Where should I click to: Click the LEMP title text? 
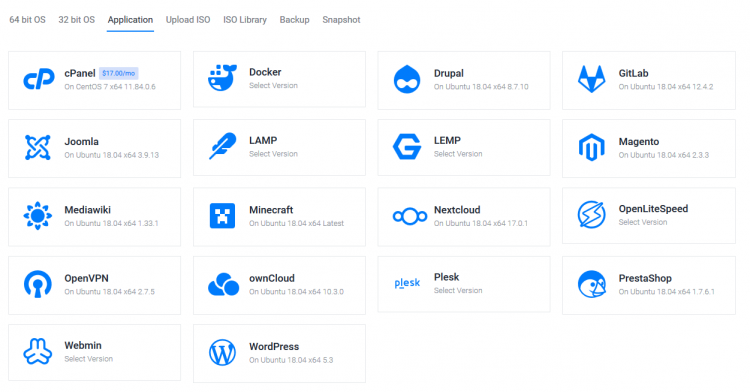point(447,141)
